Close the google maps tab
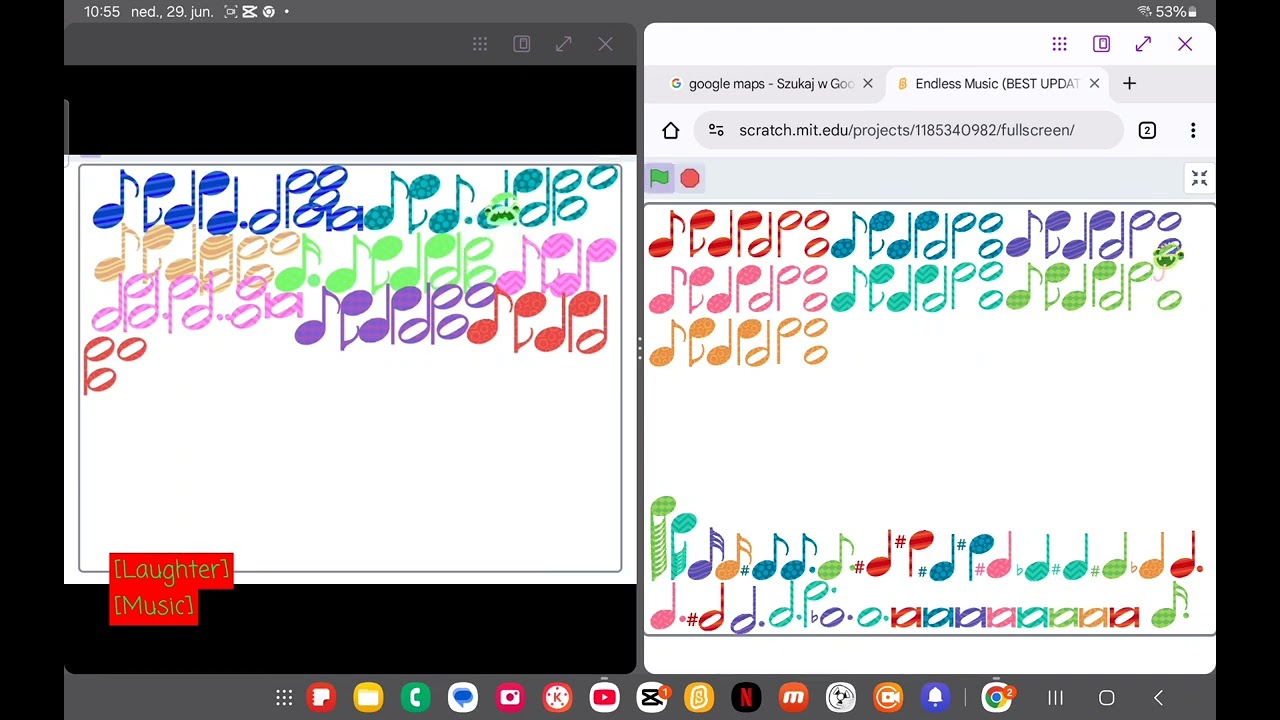The image size is (1280, 720). click(x=867, y=84)
